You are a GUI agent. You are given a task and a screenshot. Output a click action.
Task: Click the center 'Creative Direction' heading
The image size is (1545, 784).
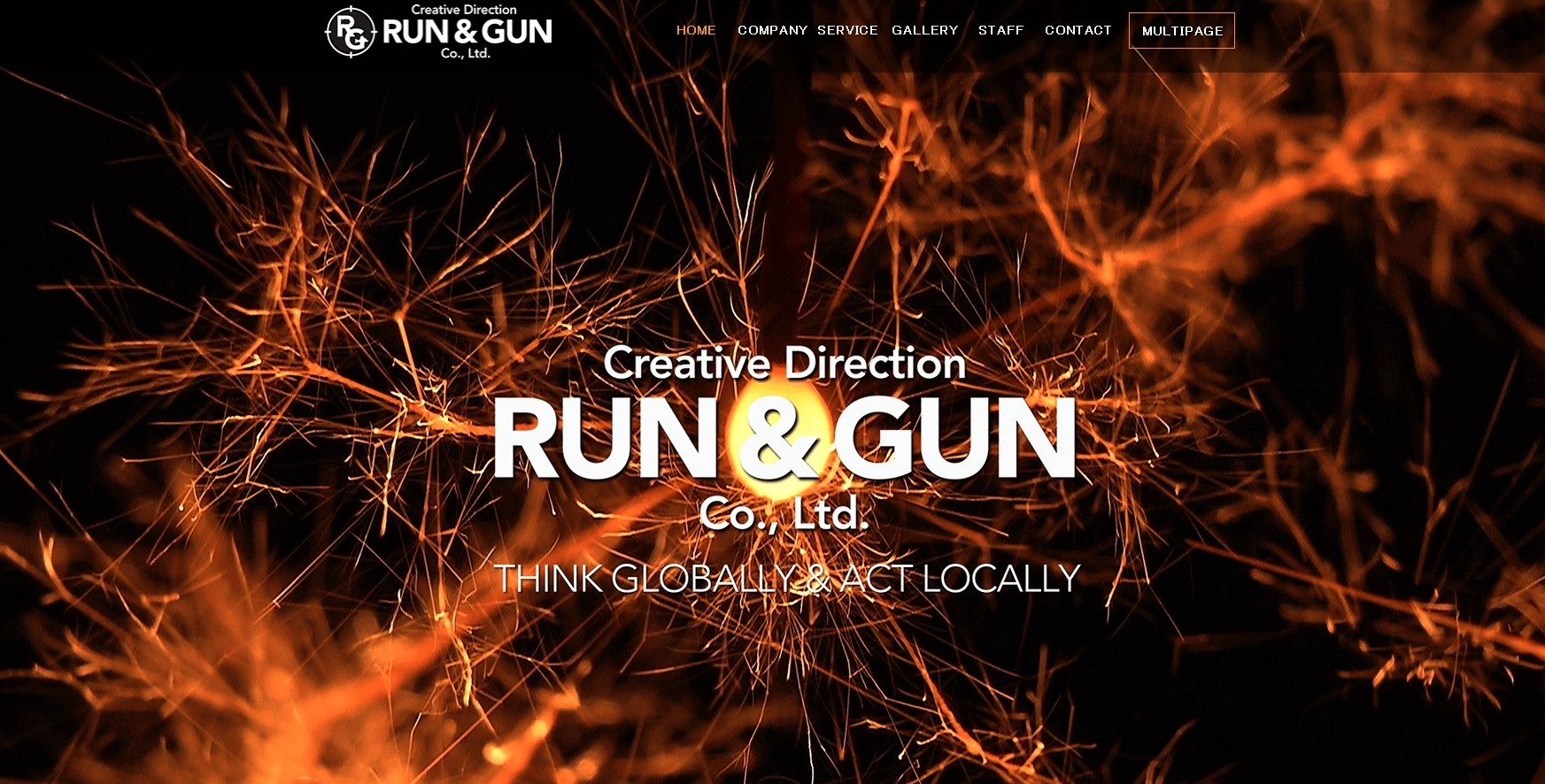pos(784,363)
